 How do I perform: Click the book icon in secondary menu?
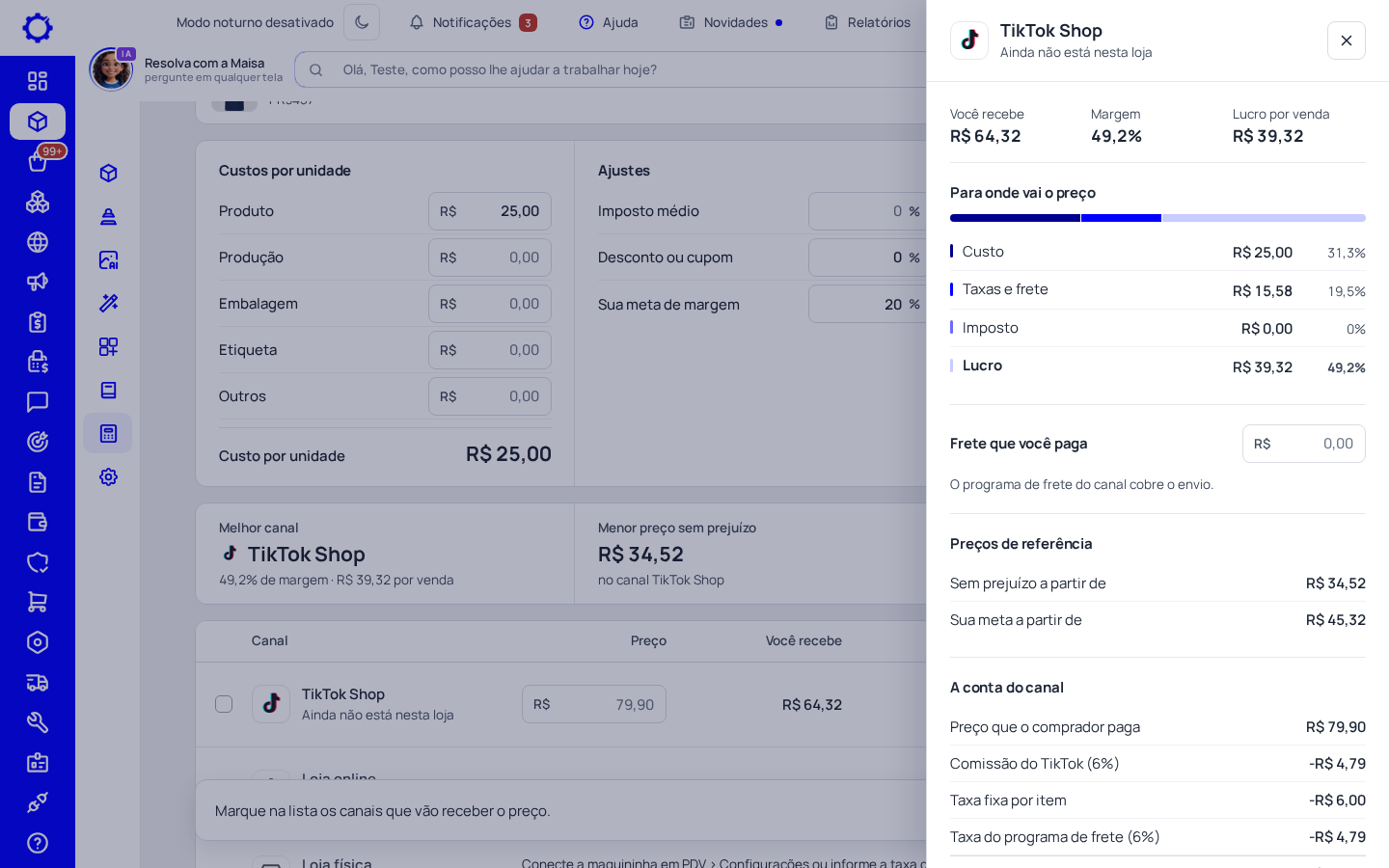tap(108, 390)
